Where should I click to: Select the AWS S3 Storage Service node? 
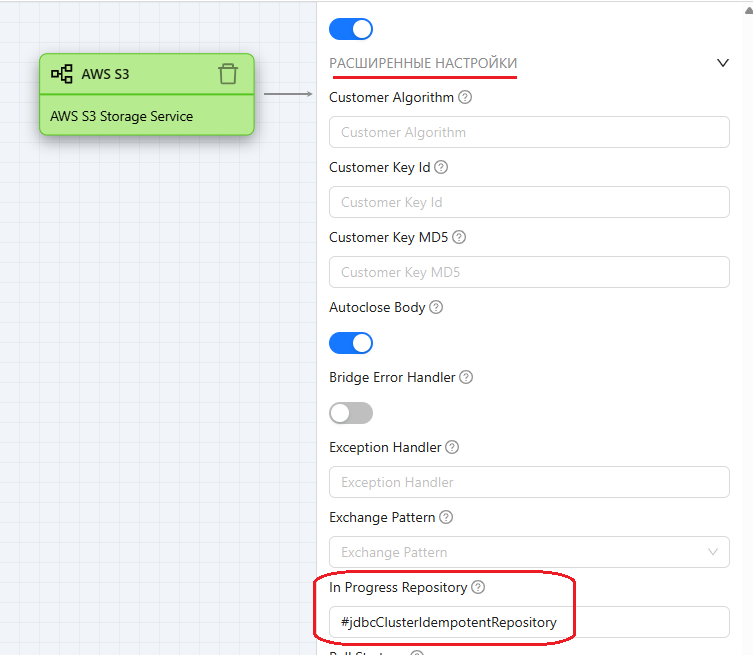(147, 116)
